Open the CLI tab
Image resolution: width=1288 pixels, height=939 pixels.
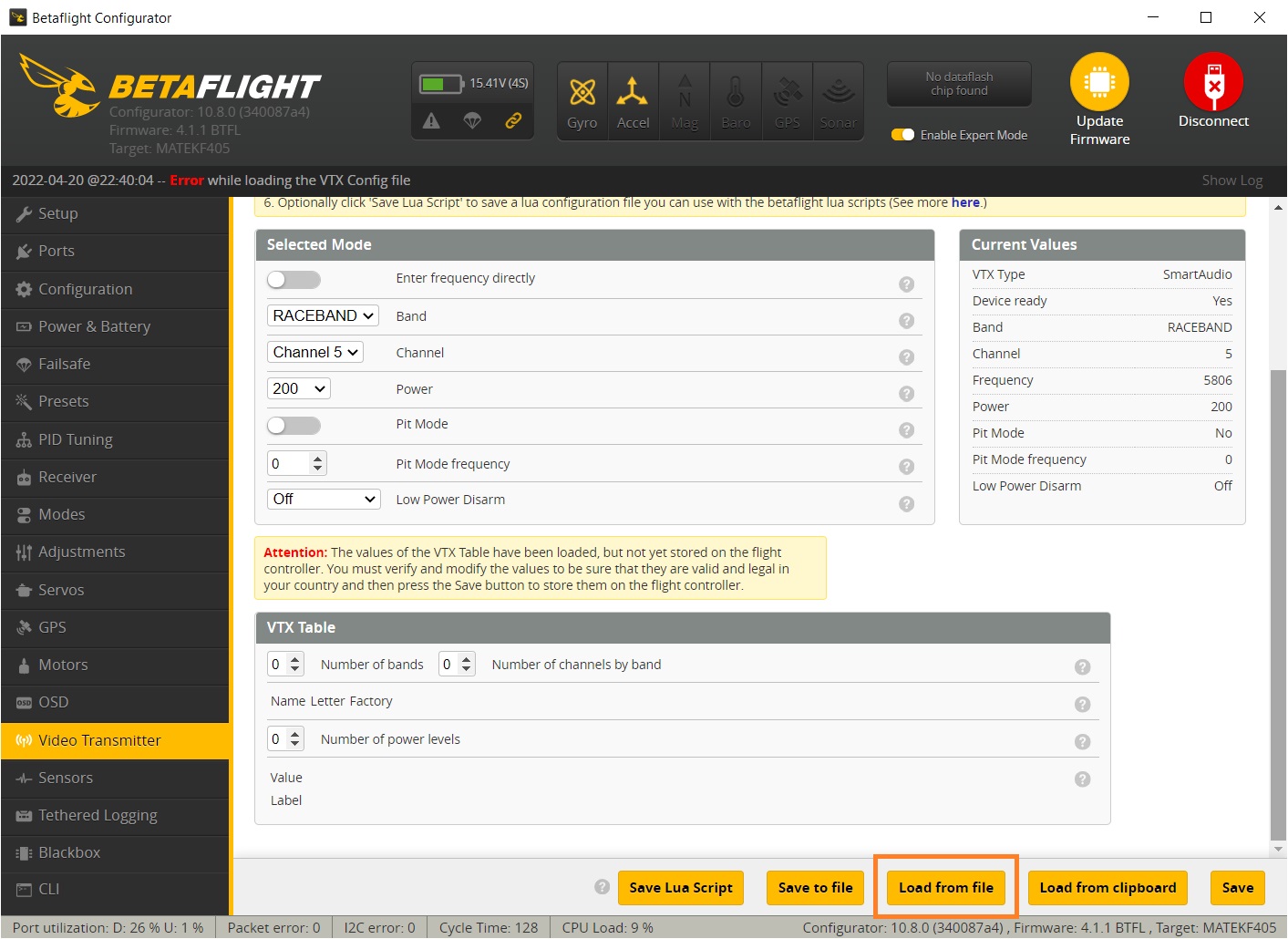[x=115, y=889]
